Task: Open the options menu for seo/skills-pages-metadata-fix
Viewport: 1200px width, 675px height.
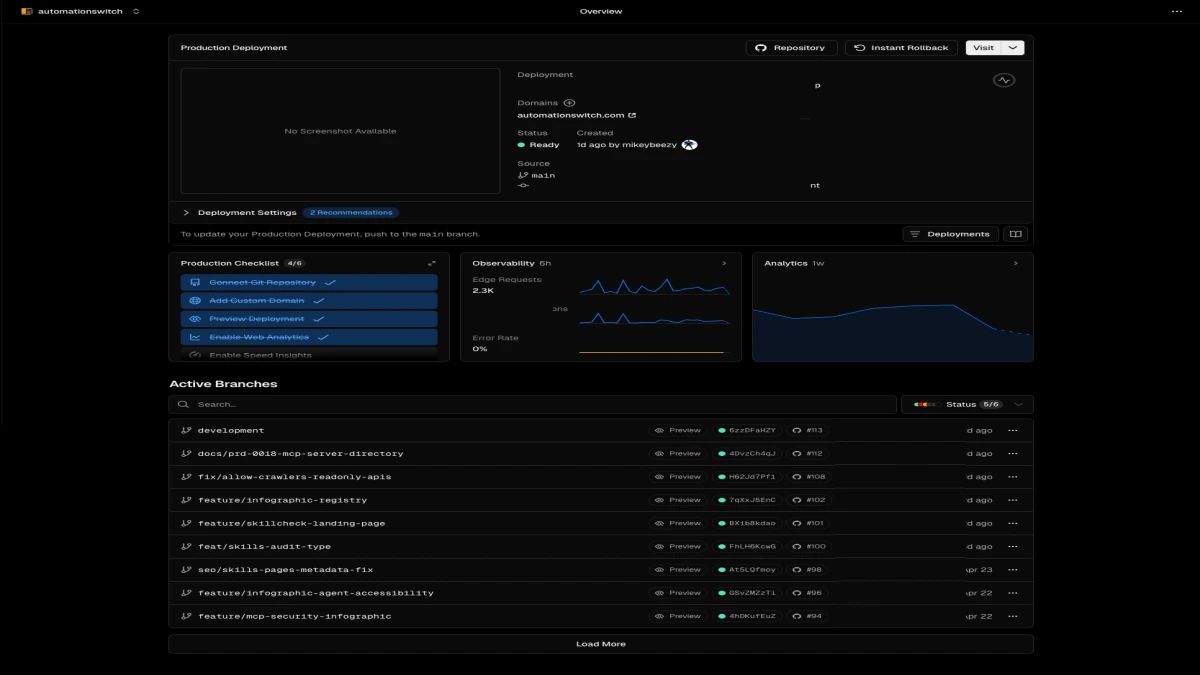Action: tap(1013, 569)
